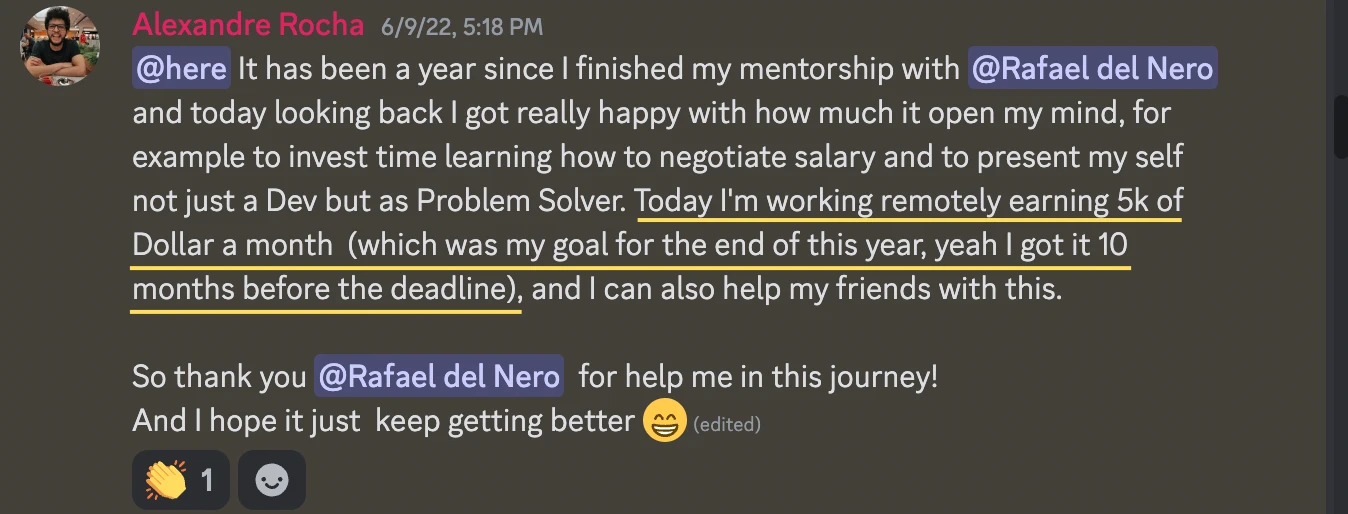The image size is (1348, 514).
Task: Click the @here mention tag
Action: point(181,70)
